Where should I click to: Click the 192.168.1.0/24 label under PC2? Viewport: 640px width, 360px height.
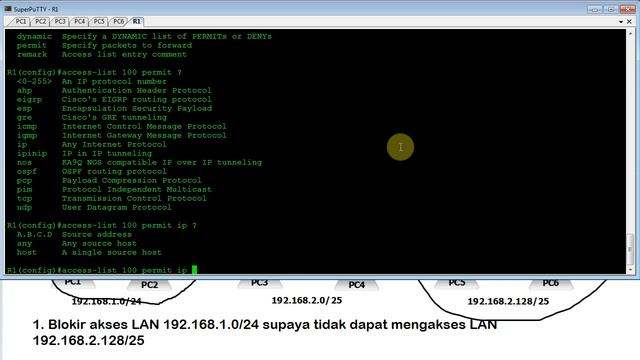[x=107, y=301]
